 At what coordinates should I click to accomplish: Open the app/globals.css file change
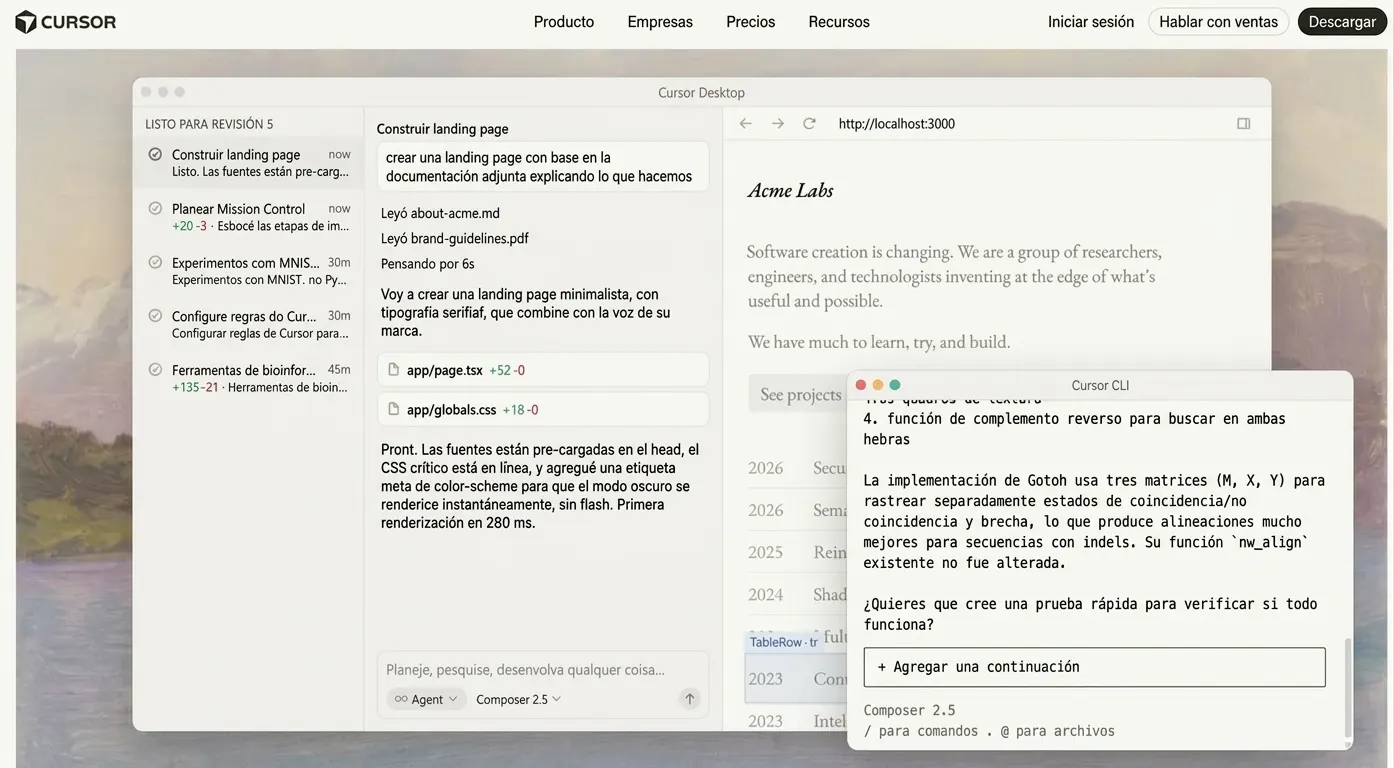543,409
